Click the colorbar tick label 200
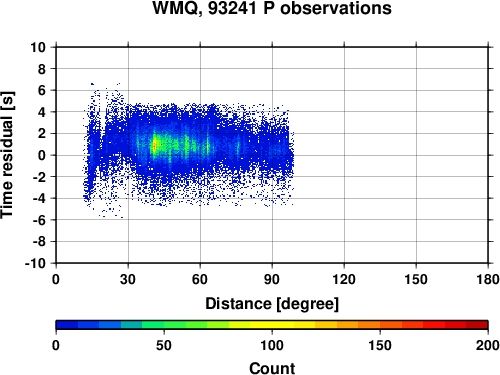500x375 pixels. tap(488, 345)
